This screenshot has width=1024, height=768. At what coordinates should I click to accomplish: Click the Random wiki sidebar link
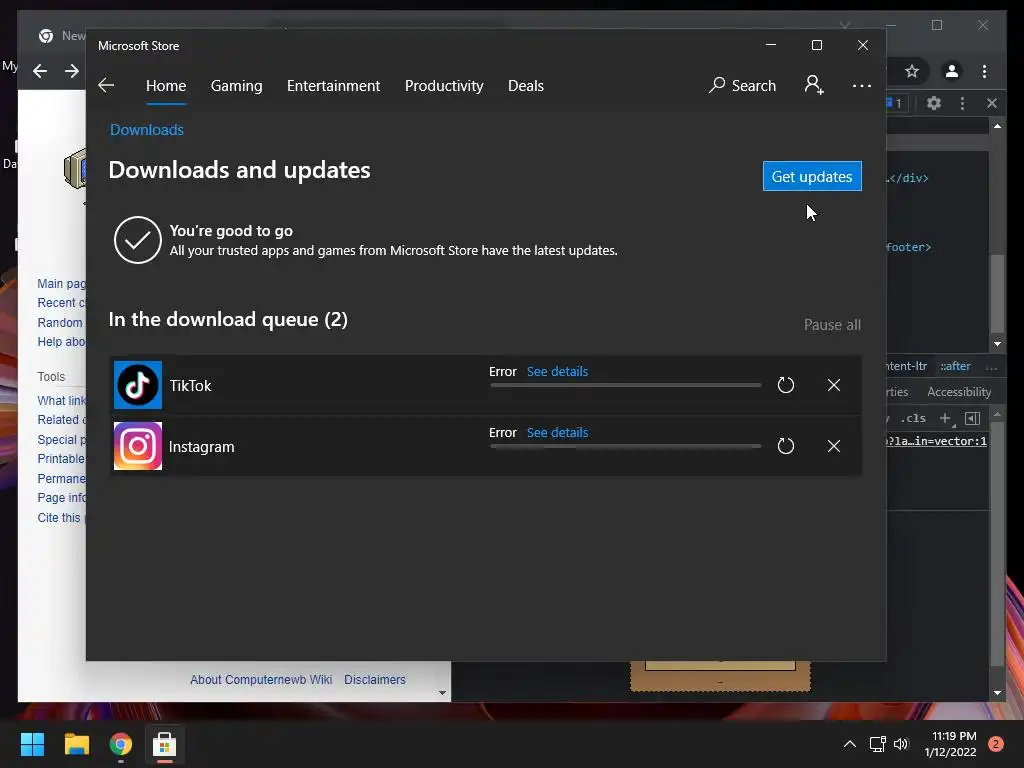point(60,323)
